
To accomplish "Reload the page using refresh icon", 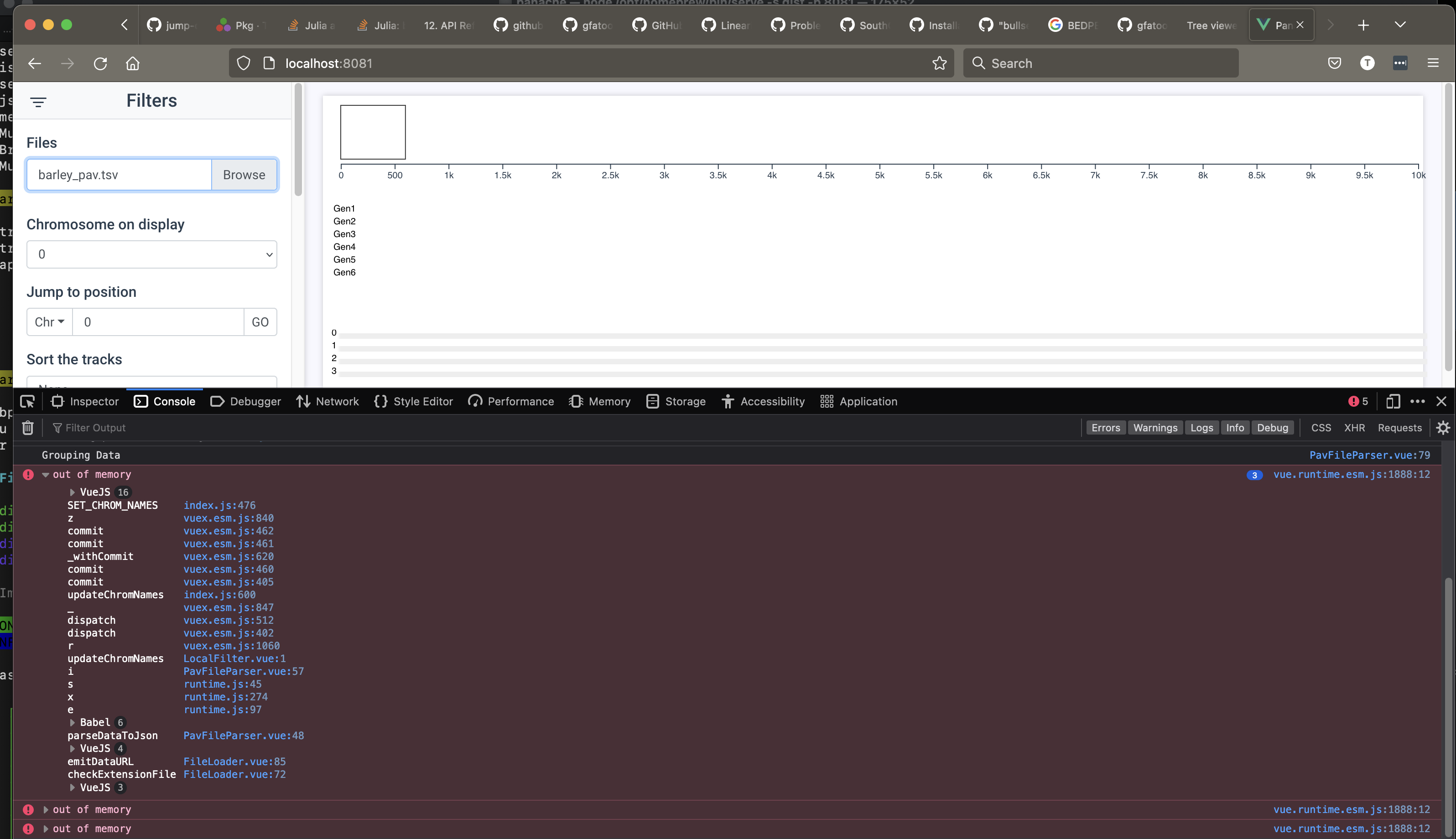I will pos(100,63).
